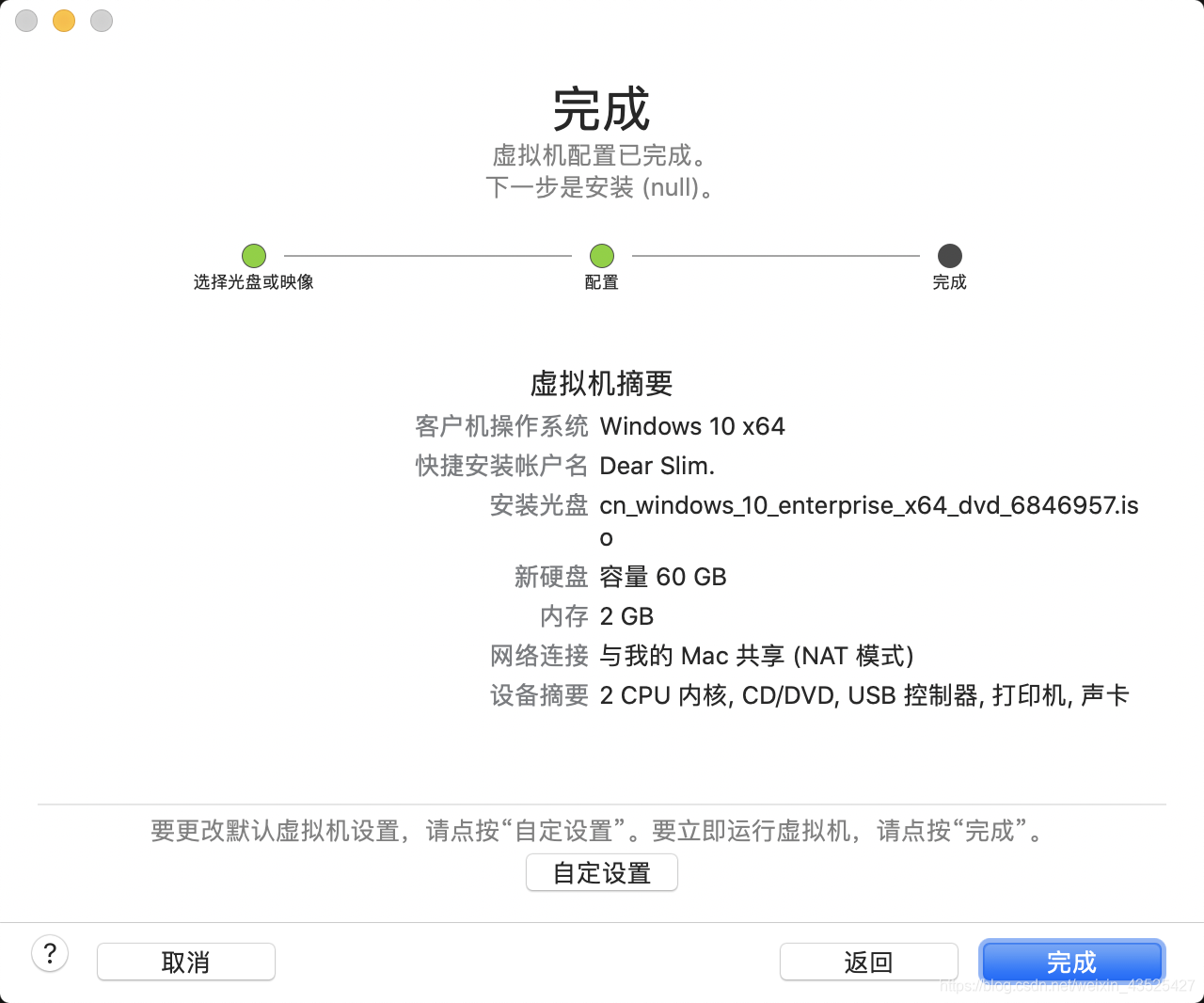Select the '与我的 Mac 共享 (NAT 模式)' network value

tap(757, 656)
